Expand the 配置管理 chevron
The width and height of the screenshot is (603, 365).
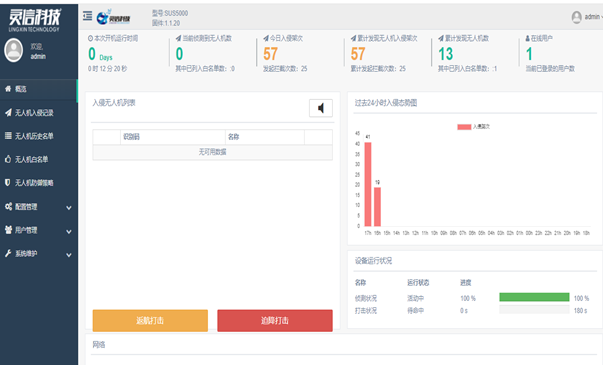[x=69, y=208]
